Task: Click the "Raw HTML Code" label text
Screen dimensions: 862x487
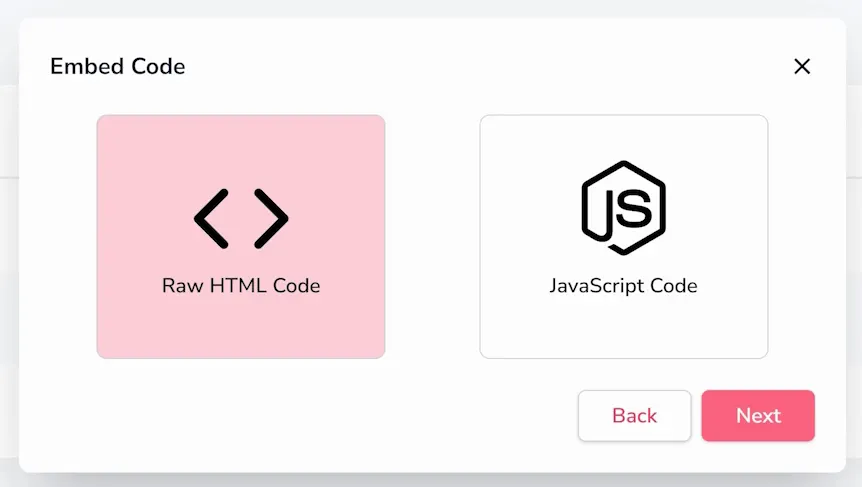Action: [241, 286]
